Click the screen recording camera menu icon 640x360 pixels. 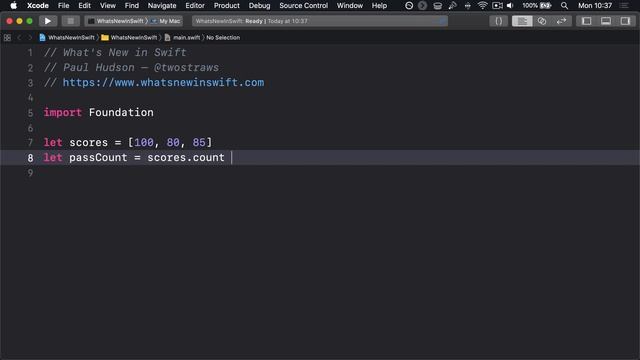pos(497,5)
